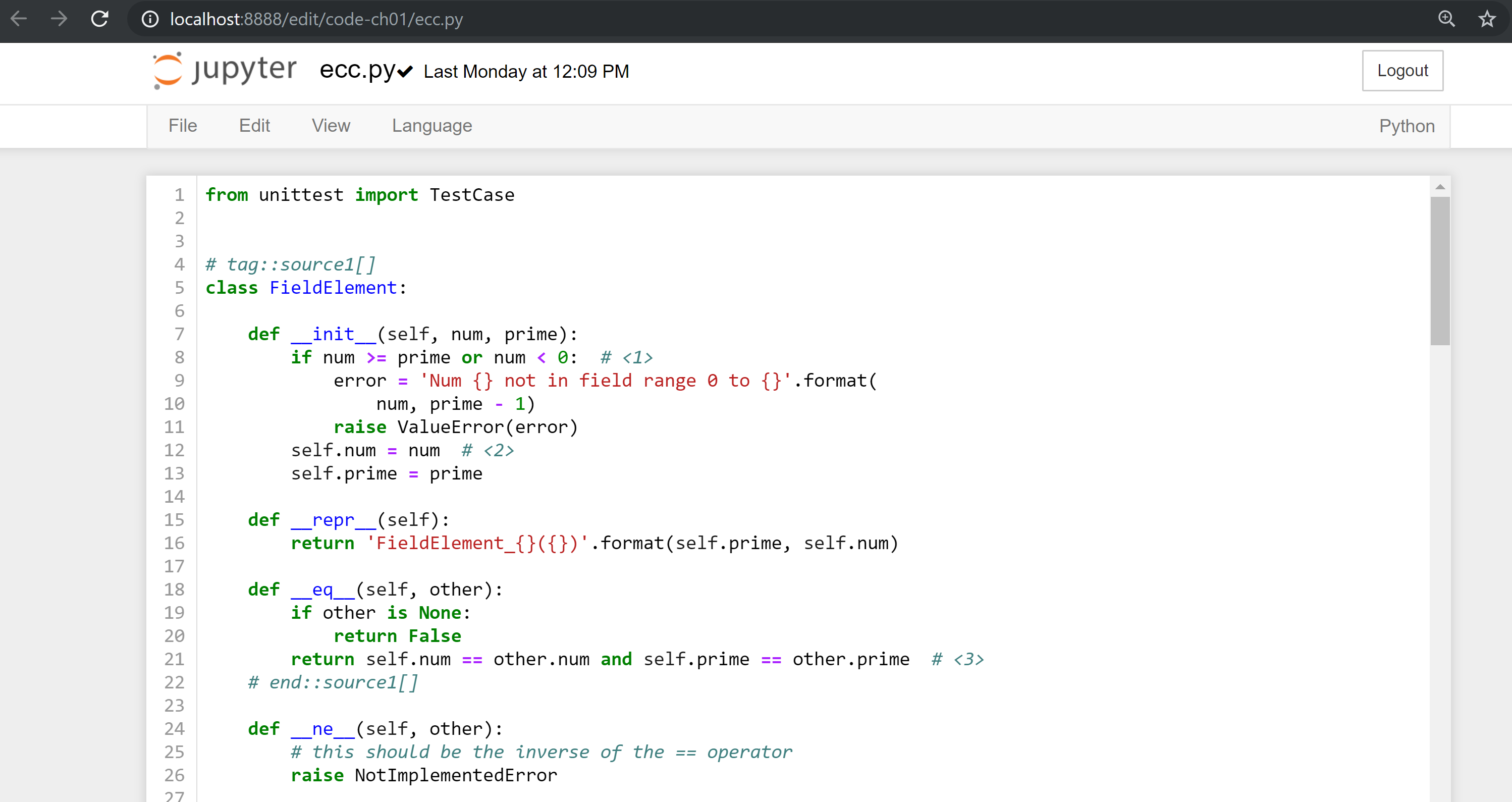The image size is (1512, 802).
Task: Navigate forward using the forward arrow
Action: [59, 19]
